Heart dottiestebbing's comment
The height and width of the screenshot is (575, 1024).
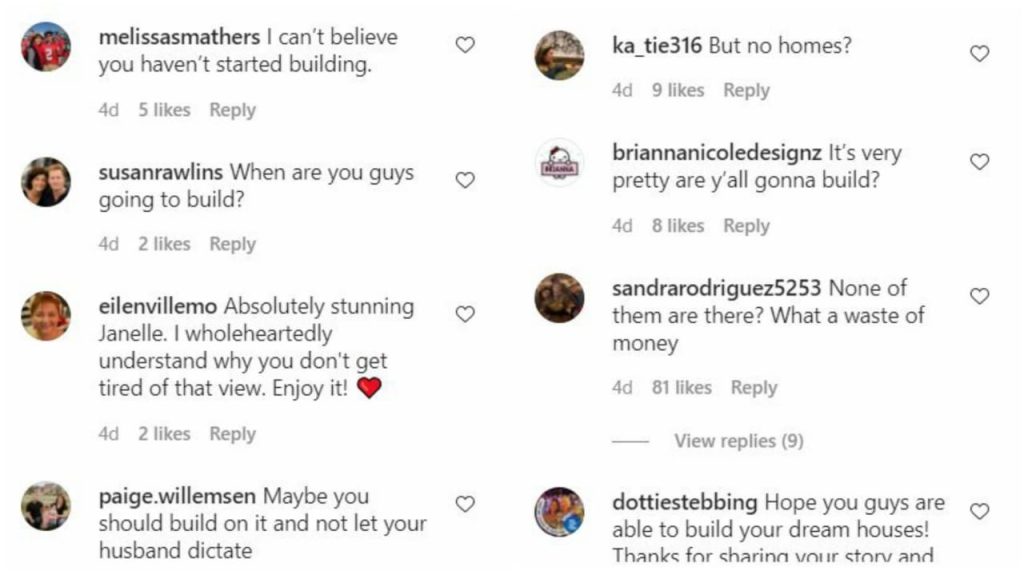point(980,511)
